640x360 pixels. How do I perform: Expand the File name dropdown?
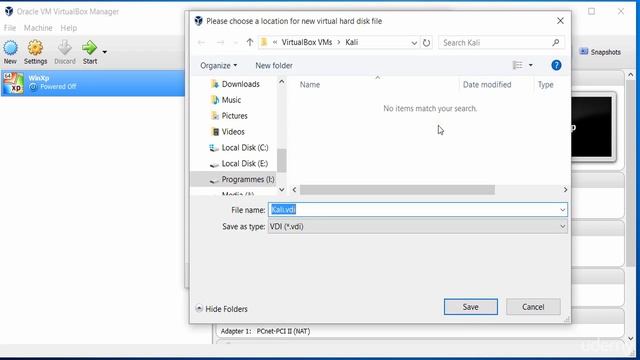coord(562,210)
